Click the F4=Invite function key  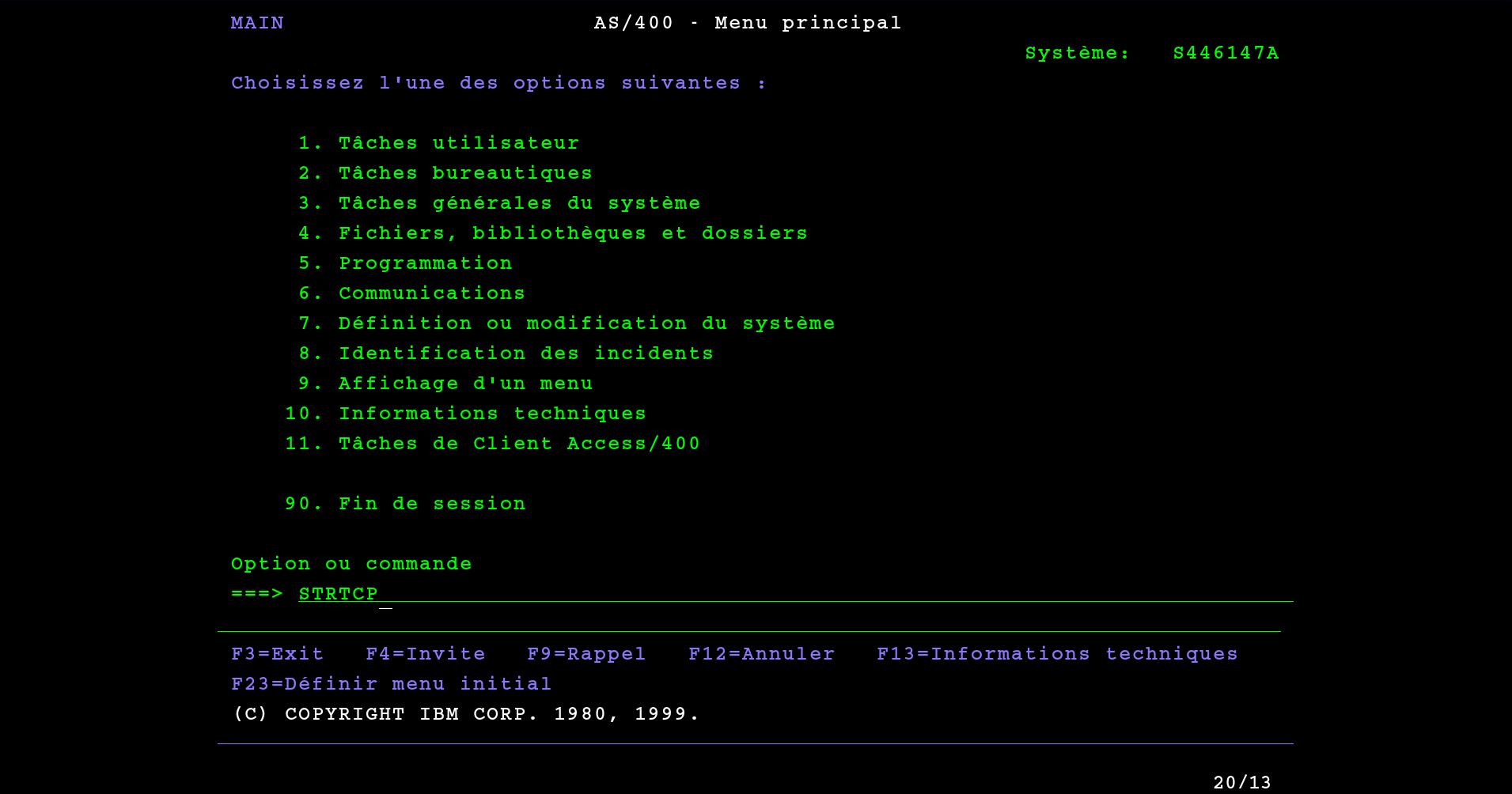tap(425, 654)
